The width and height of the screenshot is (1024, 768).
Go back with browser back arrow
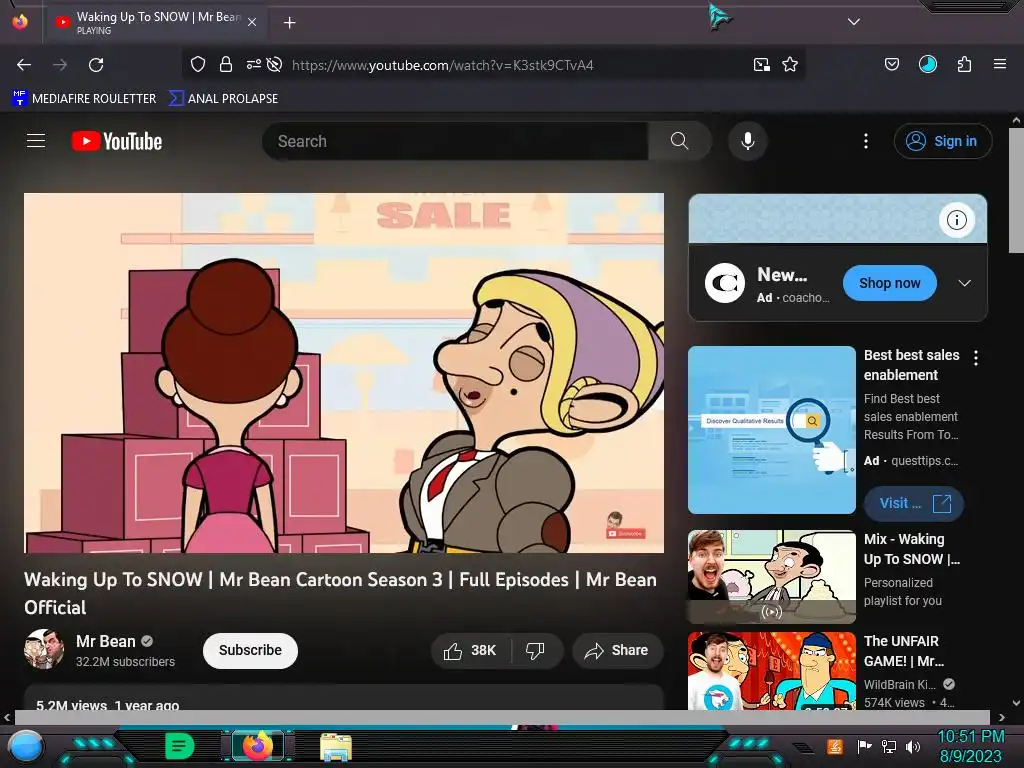24,65
